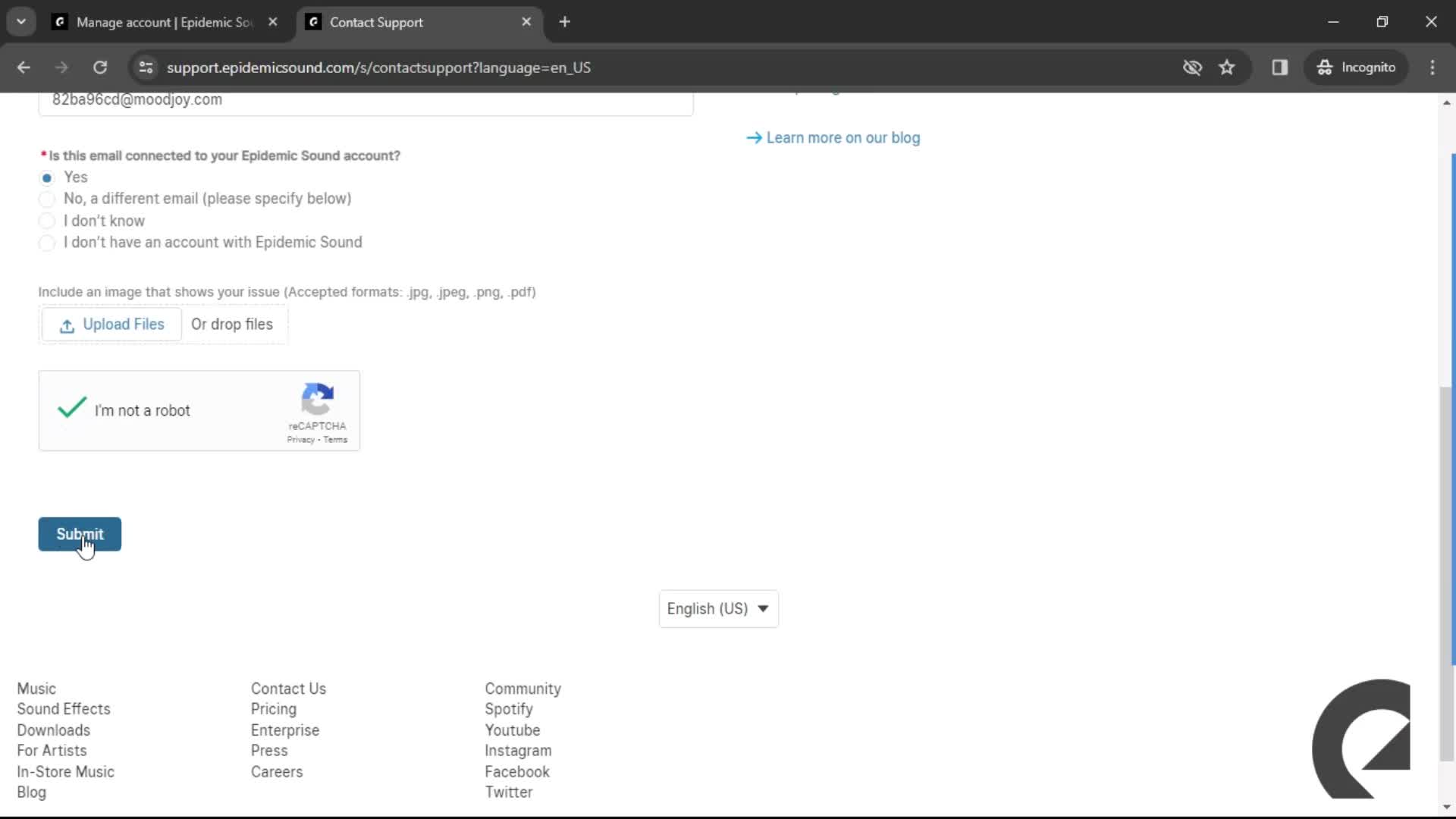
Task: Click Or drop files area
Action: [x=231, y=323]
